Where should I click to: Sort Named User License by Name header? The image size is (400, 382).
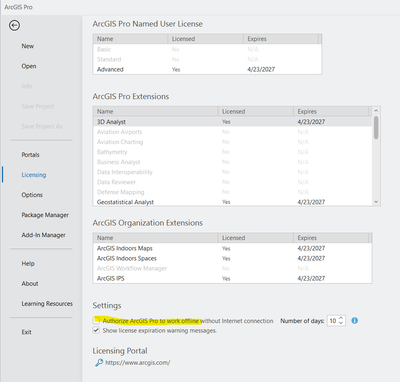pyautogui.click(x=130, y=39)
